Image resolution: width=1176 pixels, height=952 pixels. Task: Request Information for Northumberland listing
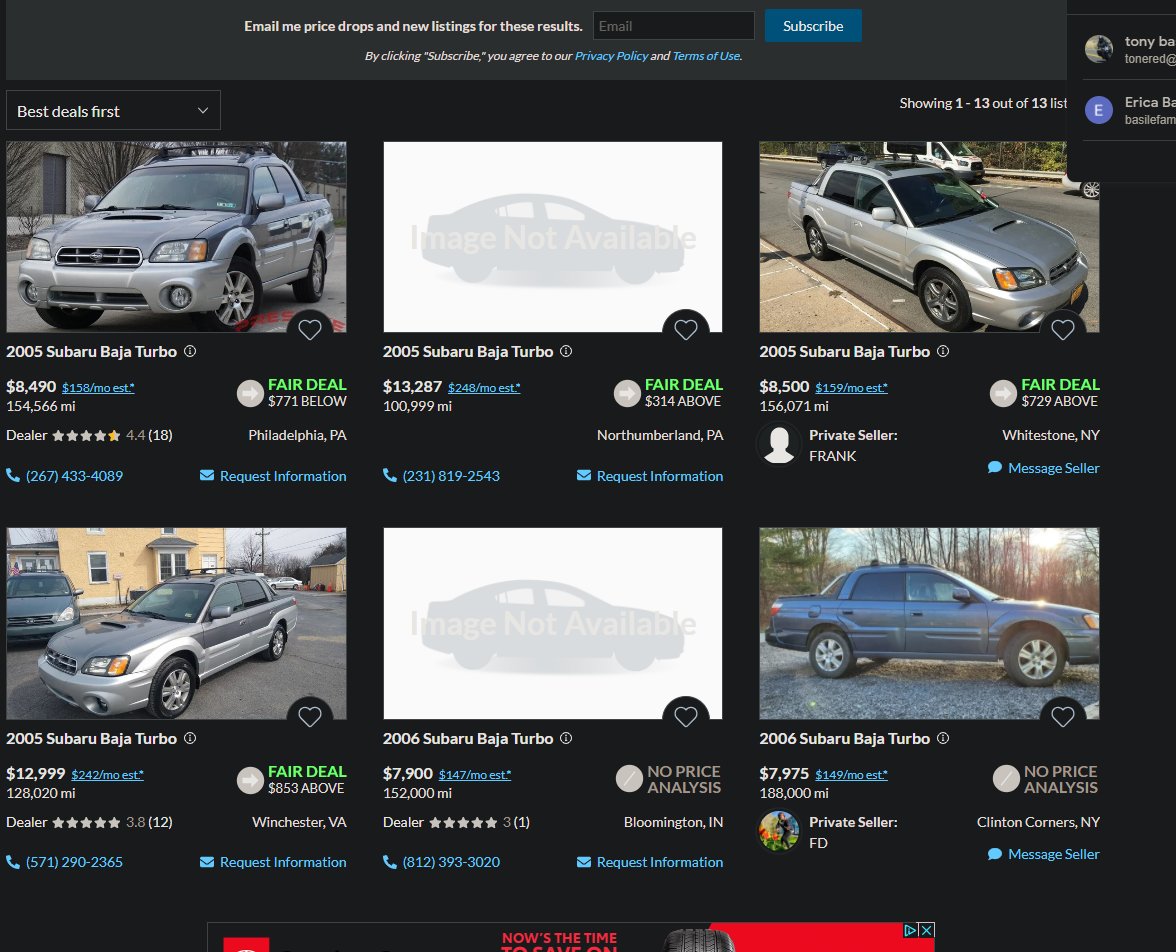(650, 476)
